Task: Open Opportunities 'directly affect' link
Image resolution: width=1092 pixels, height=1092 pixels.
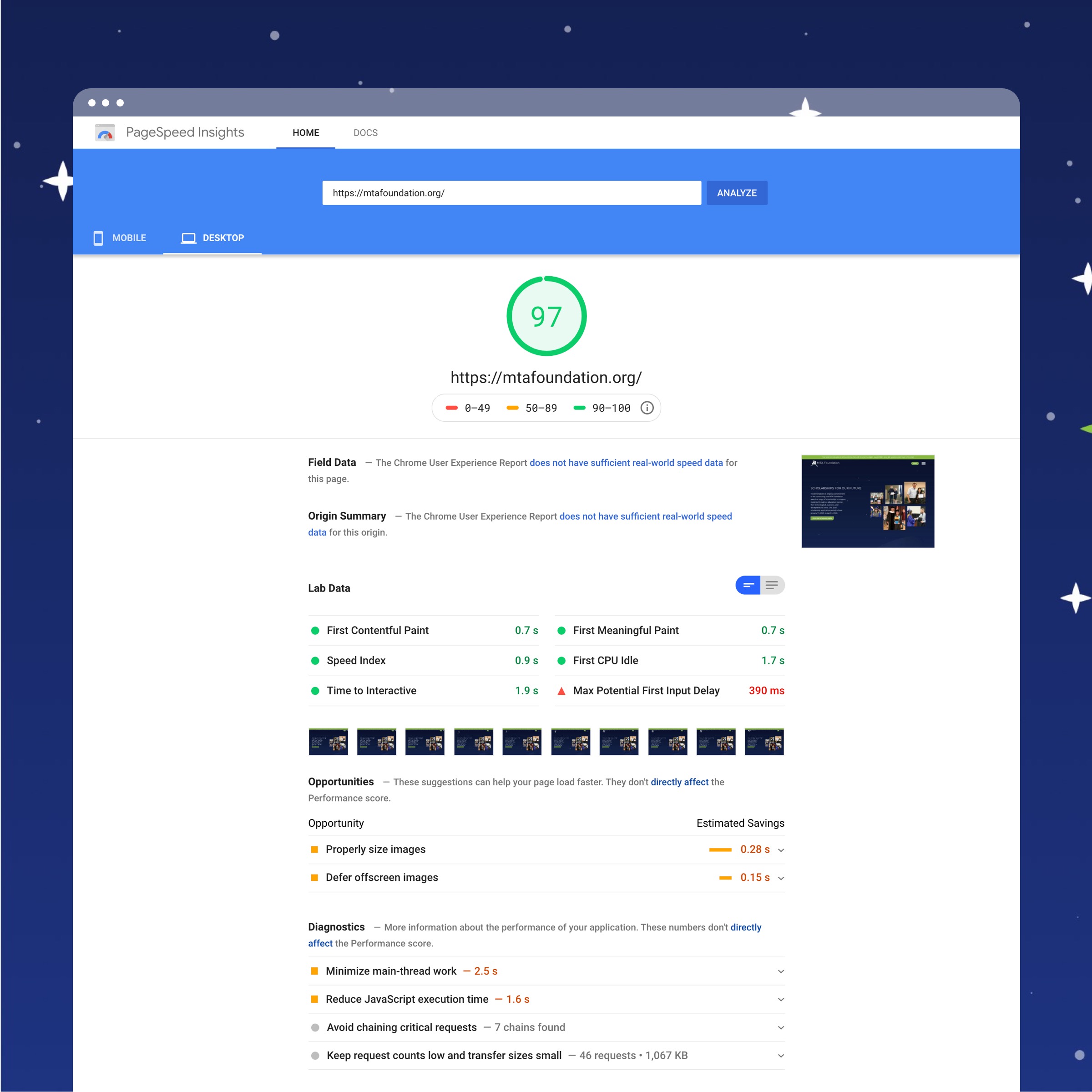Action: pyautogui.click(x=679, y=782)
